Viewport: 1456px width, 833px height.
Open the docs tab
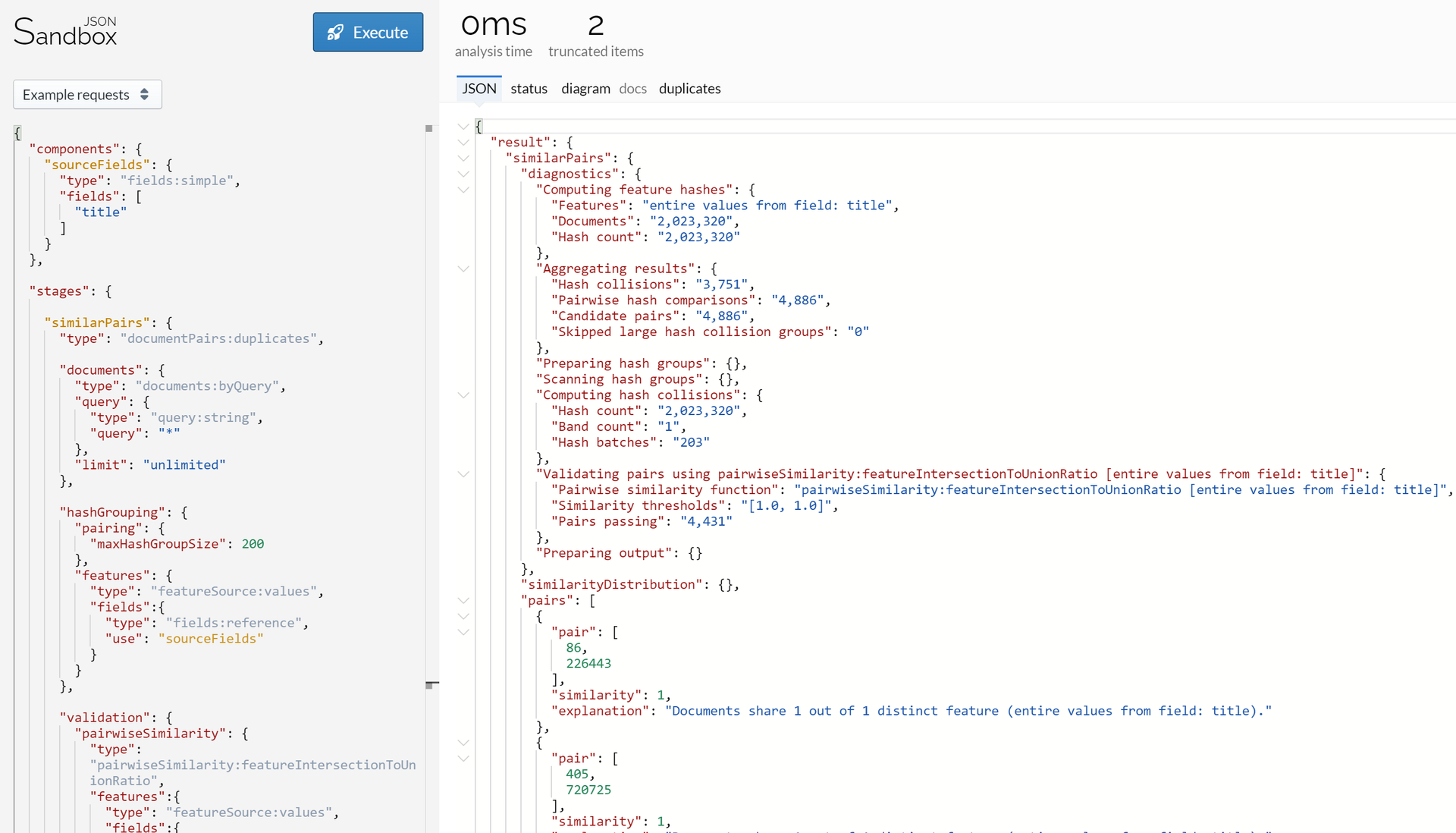tap(632, 88)
